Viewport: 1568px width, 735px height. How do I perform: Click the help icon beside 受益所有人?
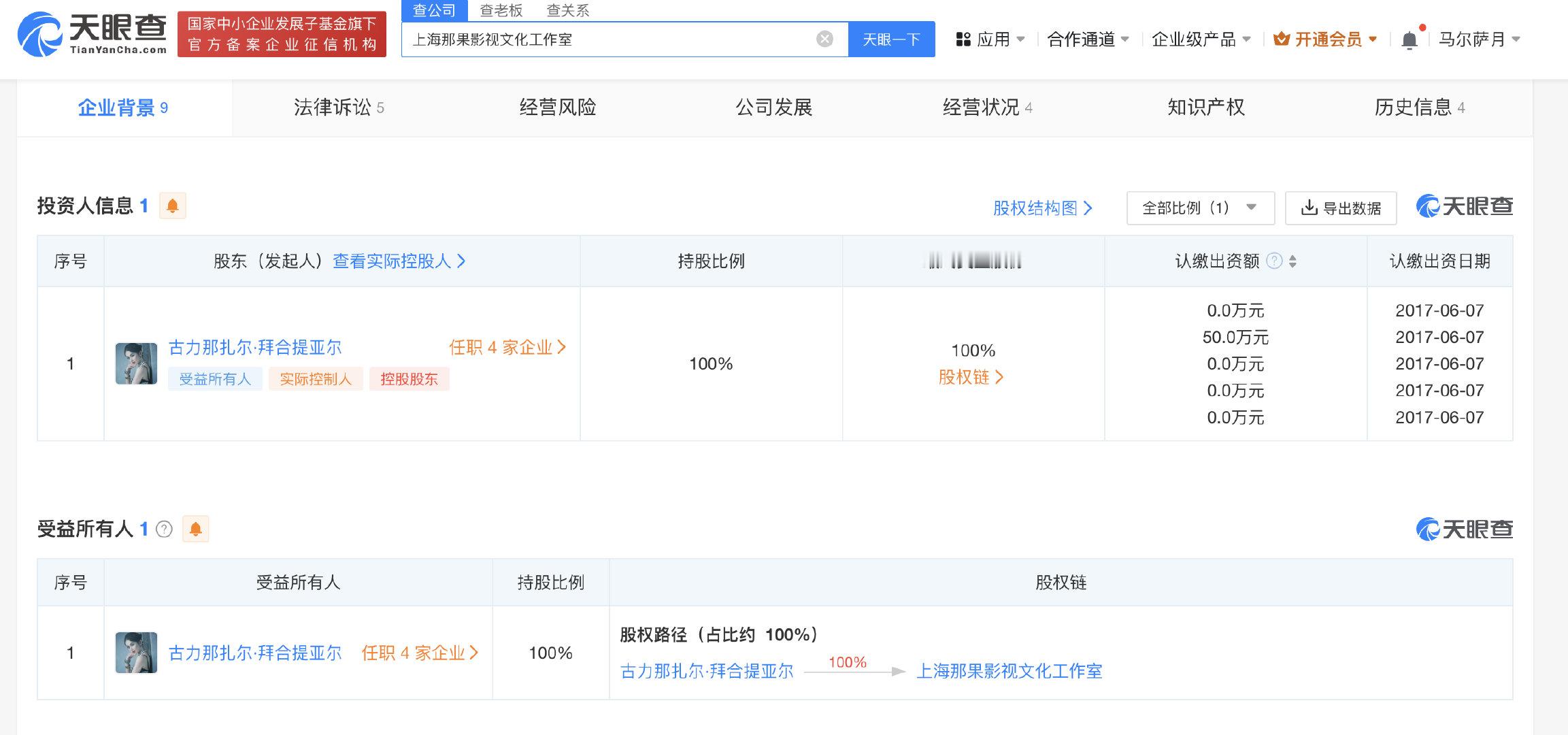(164, 529)
